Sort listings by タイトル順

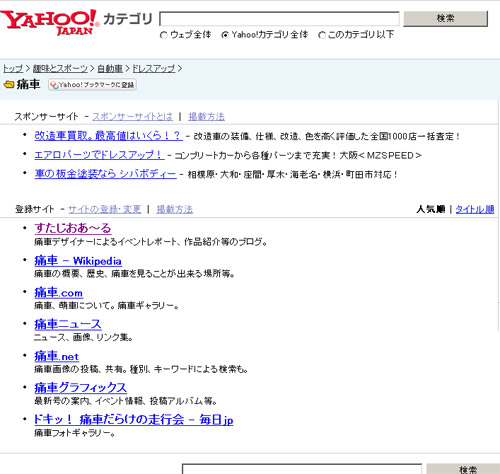tap(475, 209)
